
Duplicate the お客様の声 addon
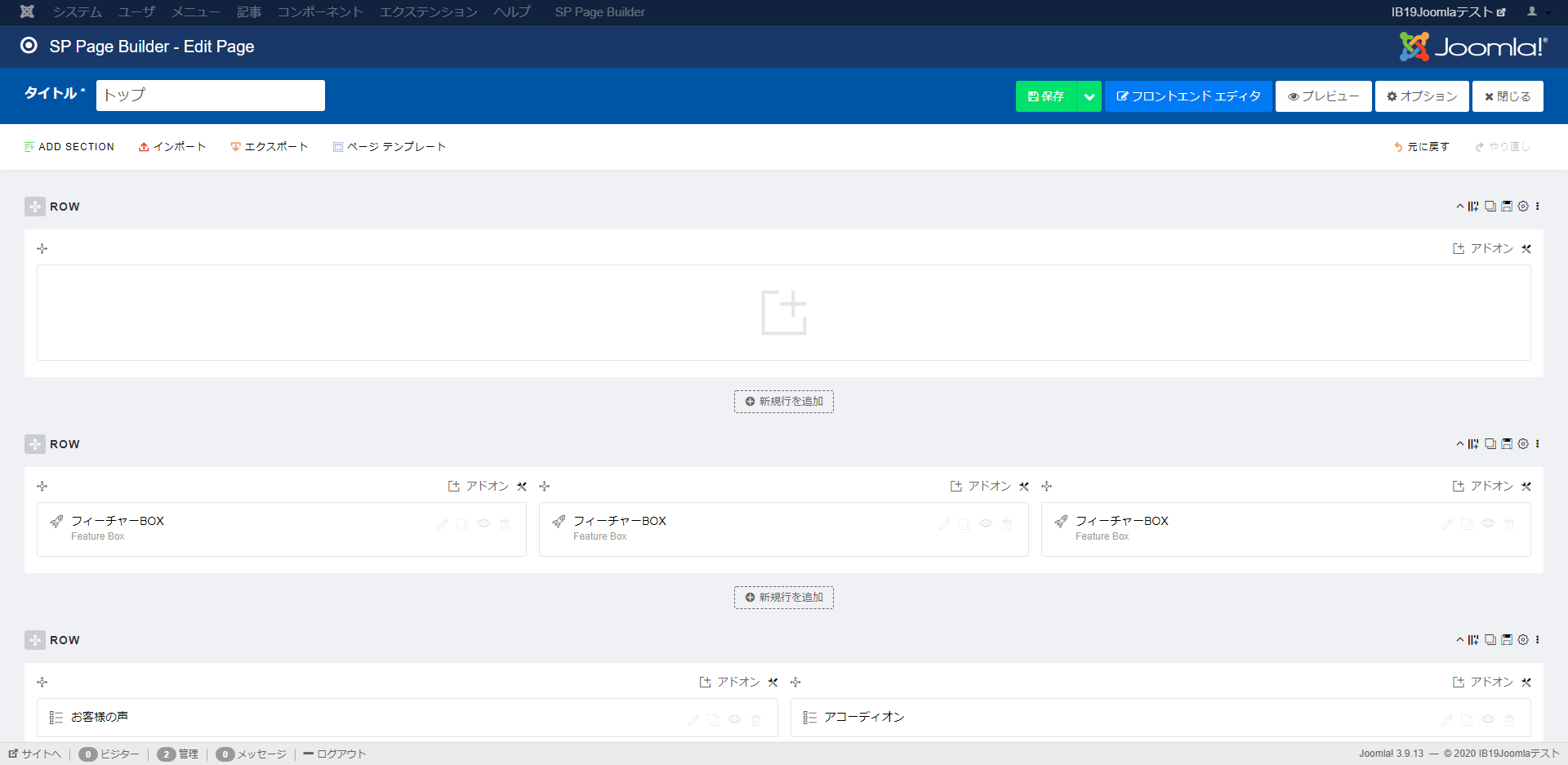[x=714, y=720]
